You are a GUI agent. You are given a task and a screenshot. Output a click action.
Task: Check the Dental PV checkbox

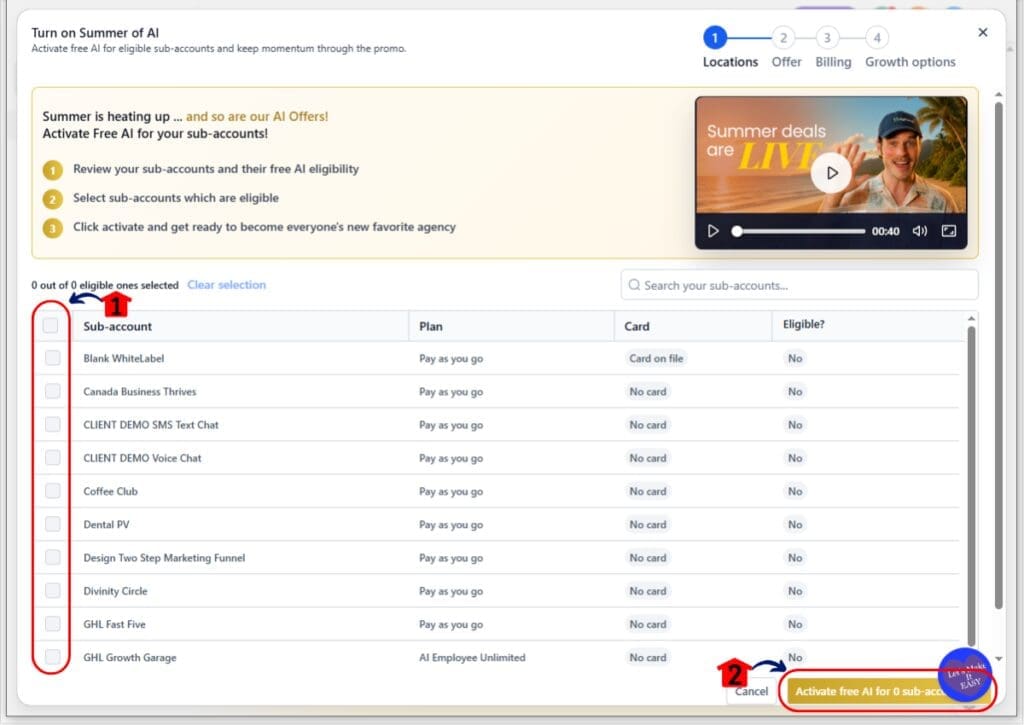click(52, 524)
